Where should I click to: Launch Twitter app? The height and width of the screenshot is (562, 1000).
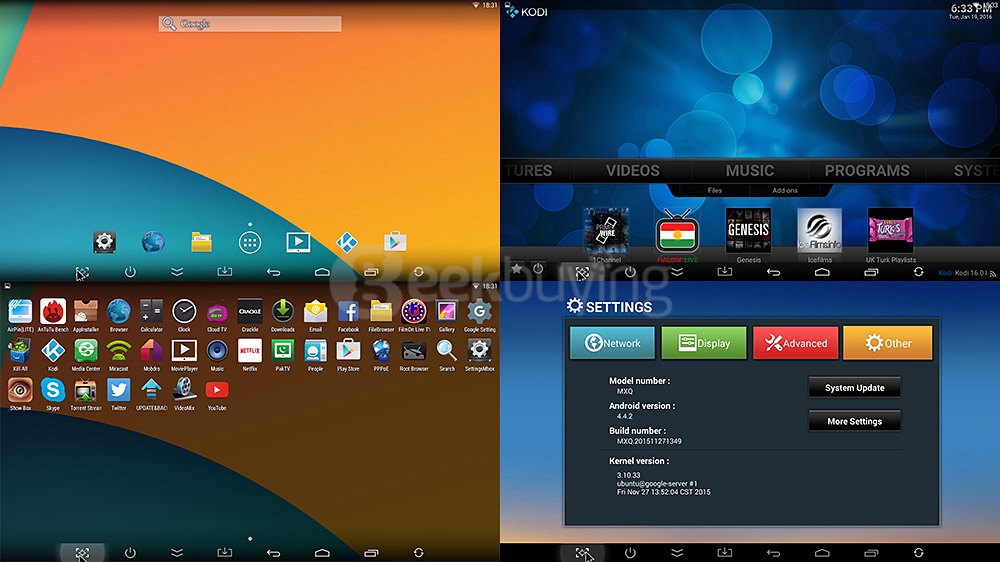[x=119, y=394]
